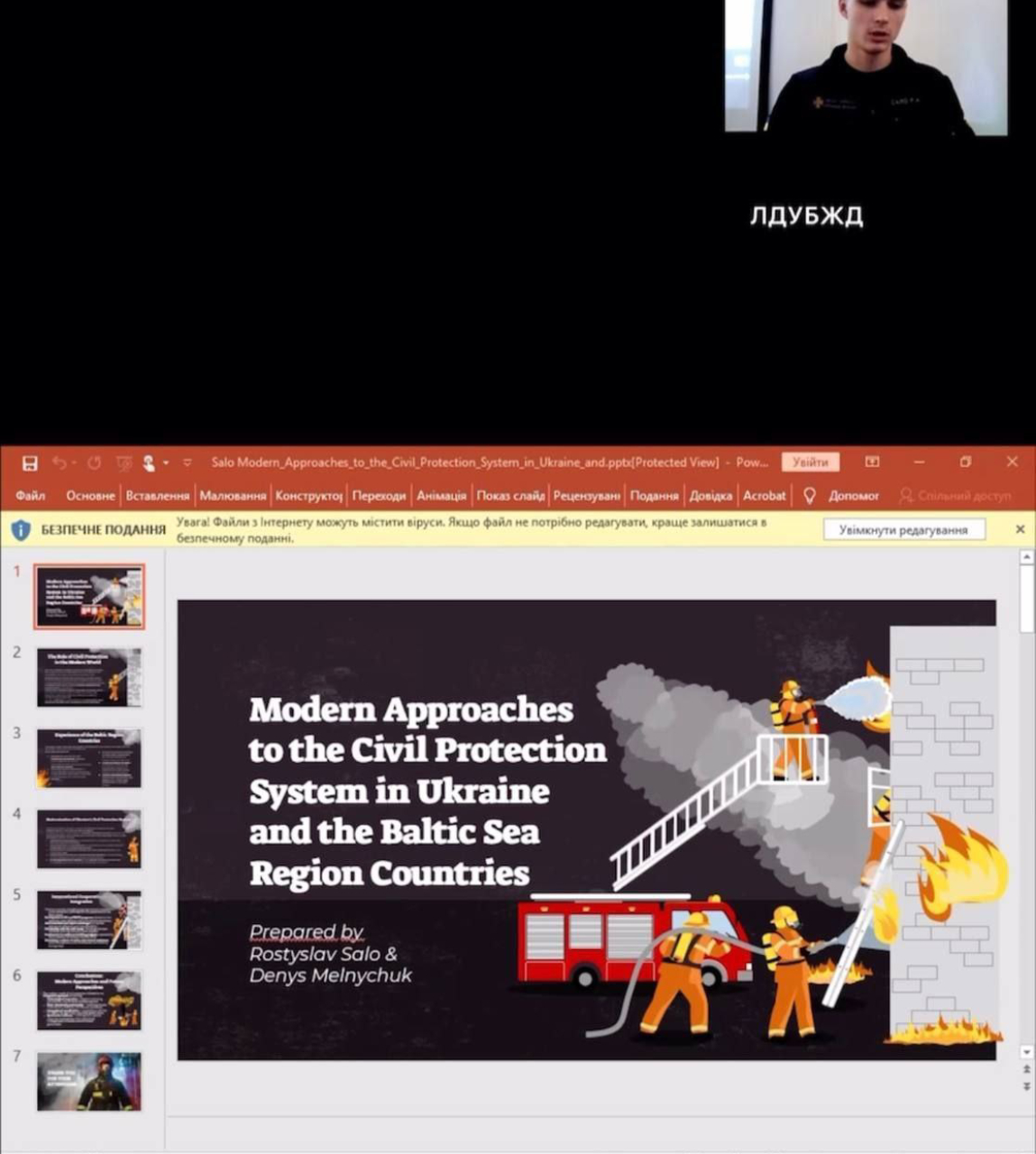
Task: Select slide 7 thumbnail with firefighter photo
Action: (x=88, y=1081)
